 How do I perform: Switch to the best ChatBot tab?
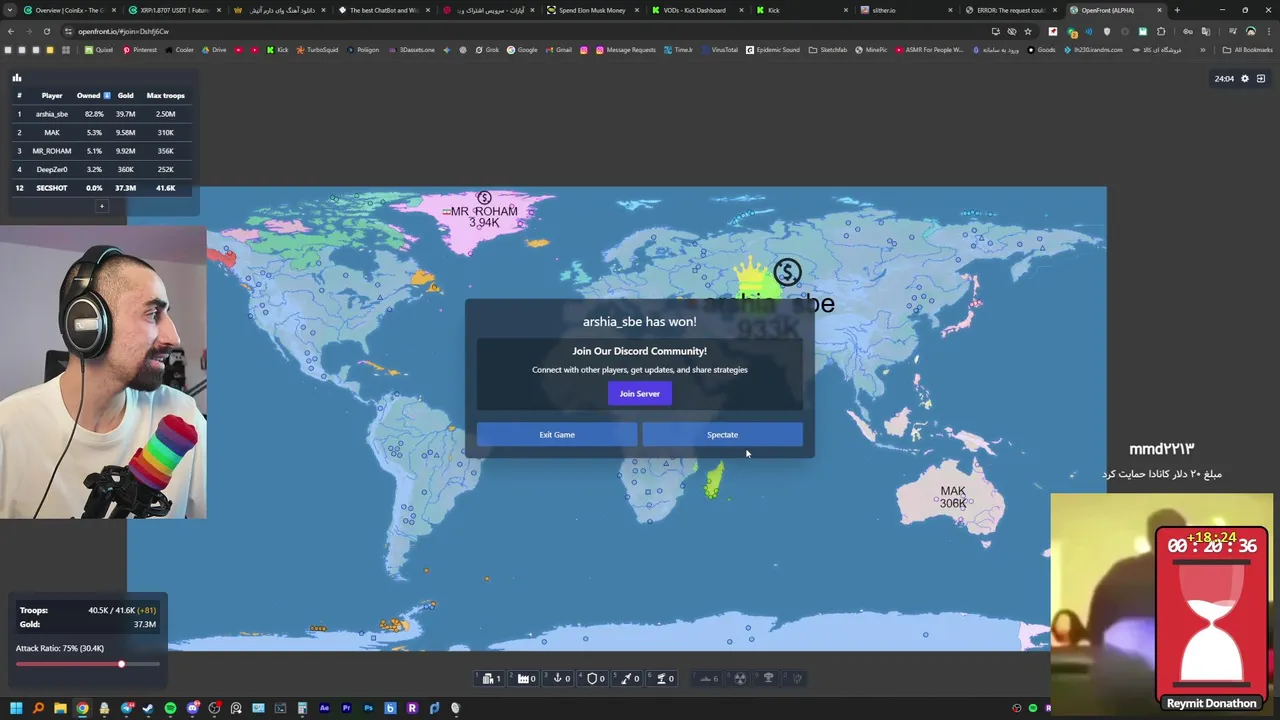(384, 10)
